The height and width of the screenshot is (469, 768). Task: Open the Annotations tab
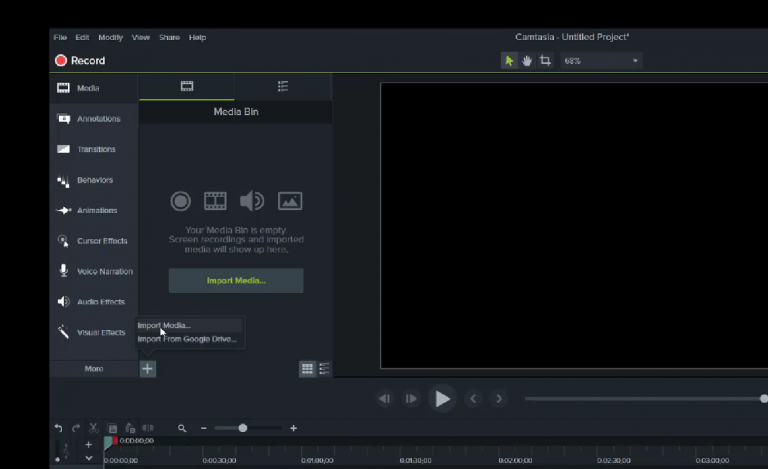click(x=94, y=118)
